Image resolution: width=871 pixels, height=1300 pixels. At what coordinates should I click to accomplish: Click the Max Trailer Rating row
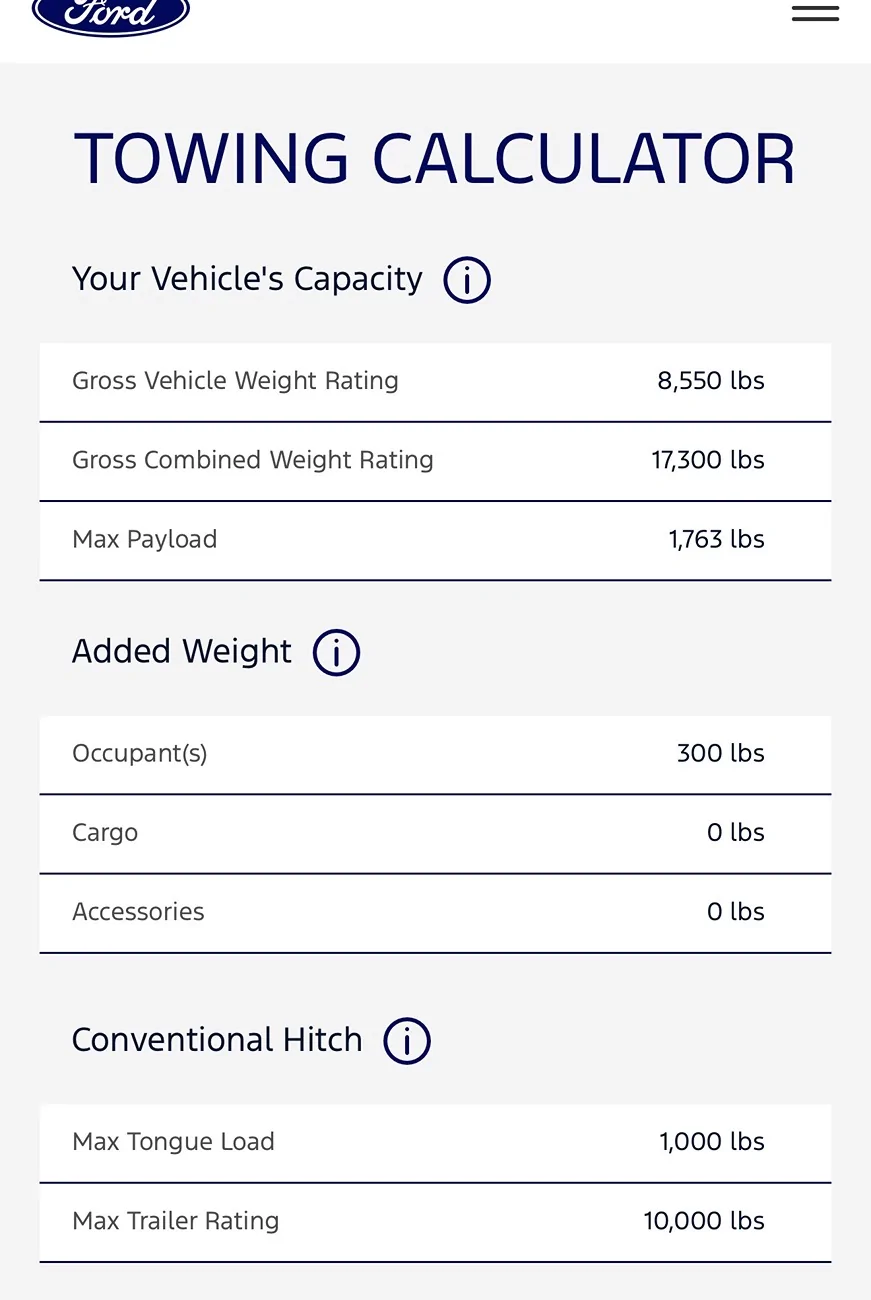coord(435,1221)
